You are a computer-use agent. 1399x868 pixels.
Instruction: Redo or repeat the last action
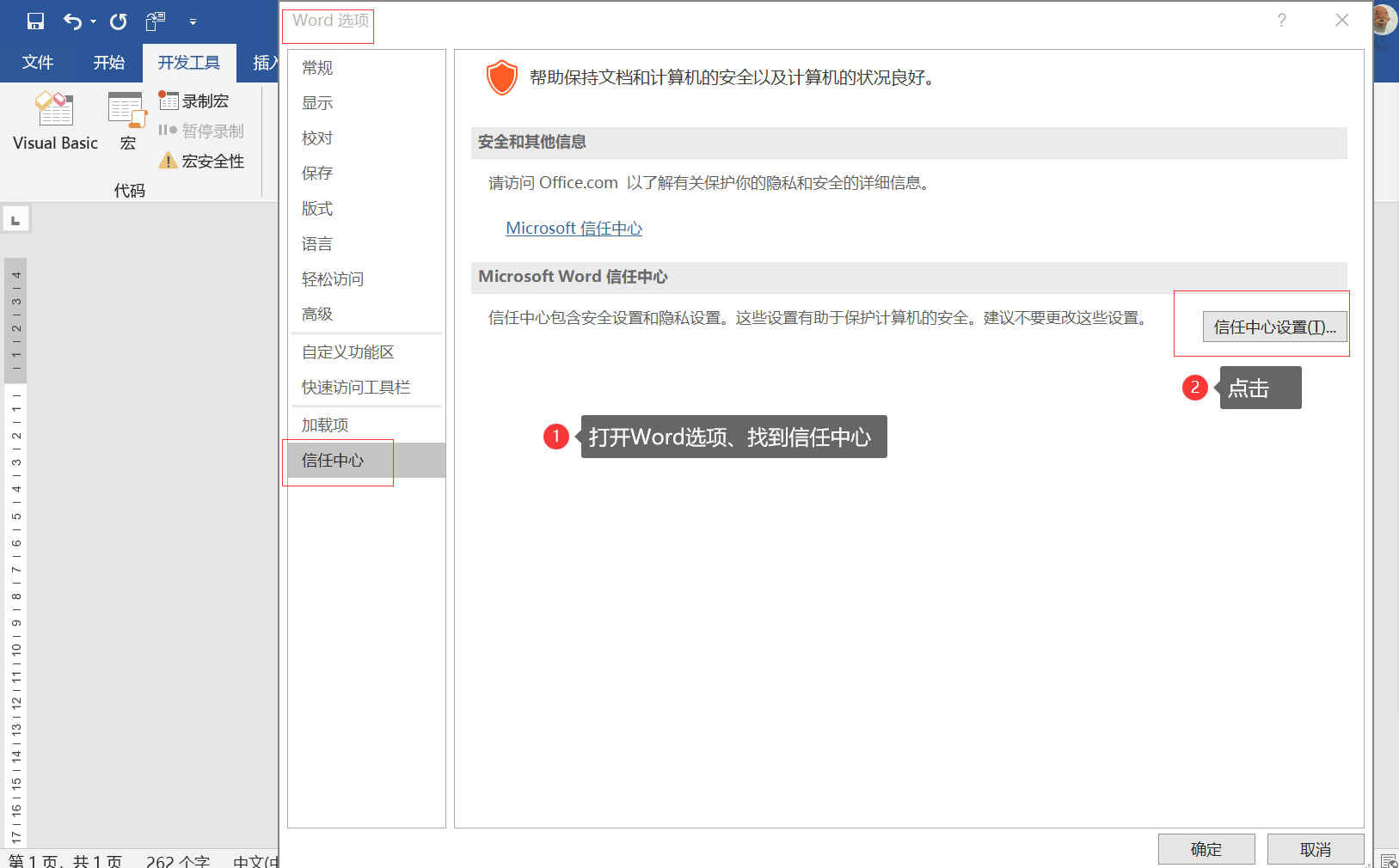coord(119,21)
